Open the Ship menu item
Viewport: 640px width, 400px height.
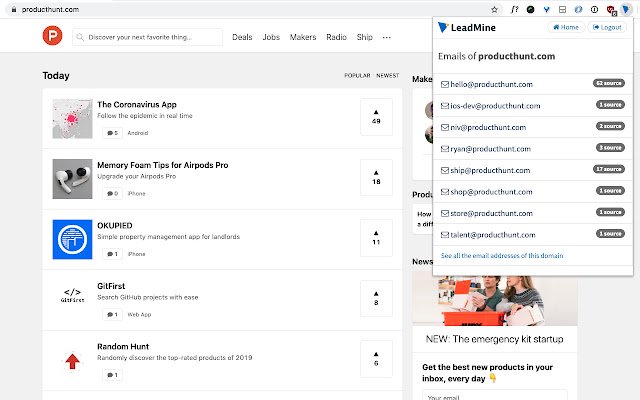coord(364,37)
